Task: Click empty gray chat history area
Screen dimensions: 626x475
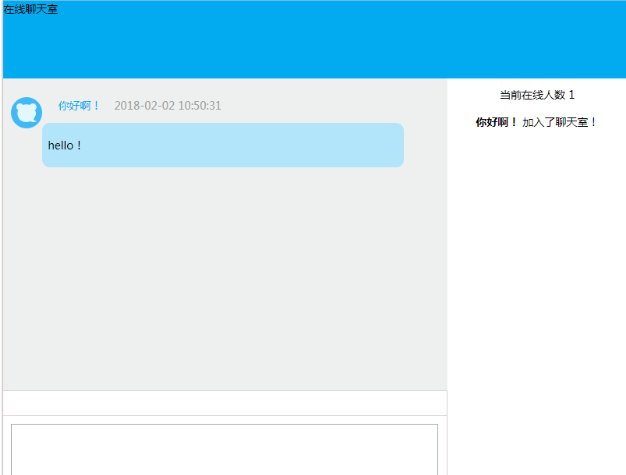Action: [224, 280]
